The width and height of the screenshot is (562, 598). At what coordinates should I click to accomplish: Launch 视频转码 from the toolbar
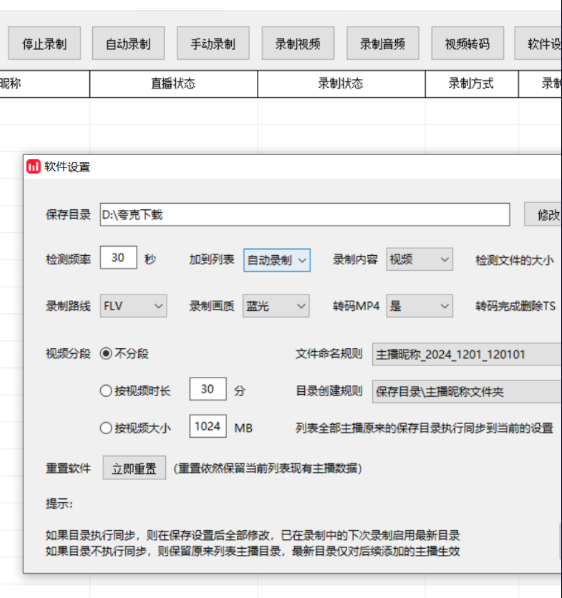point(467,43)
